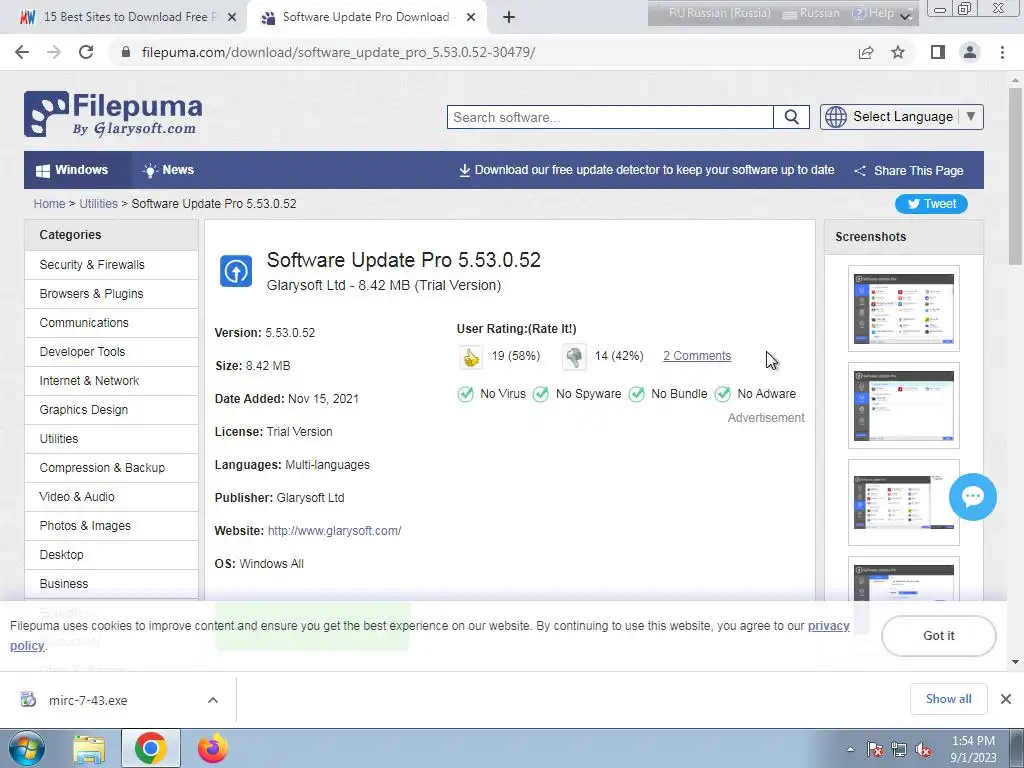
Task: Show hidden tray icons arrow
Action: (850, 750)
